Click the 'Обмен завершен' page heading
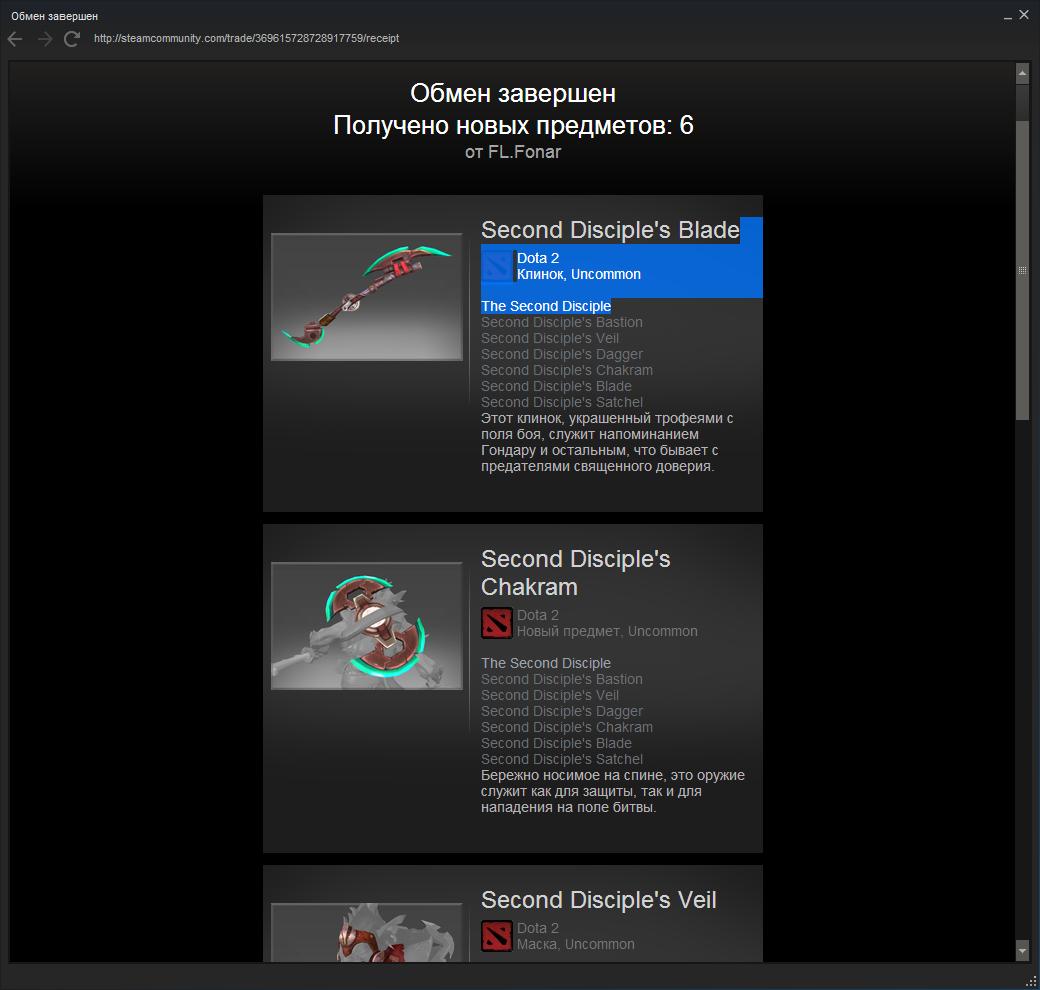Image resolution: width=1040 pixels, height=990 pixels. click(513, 93)
